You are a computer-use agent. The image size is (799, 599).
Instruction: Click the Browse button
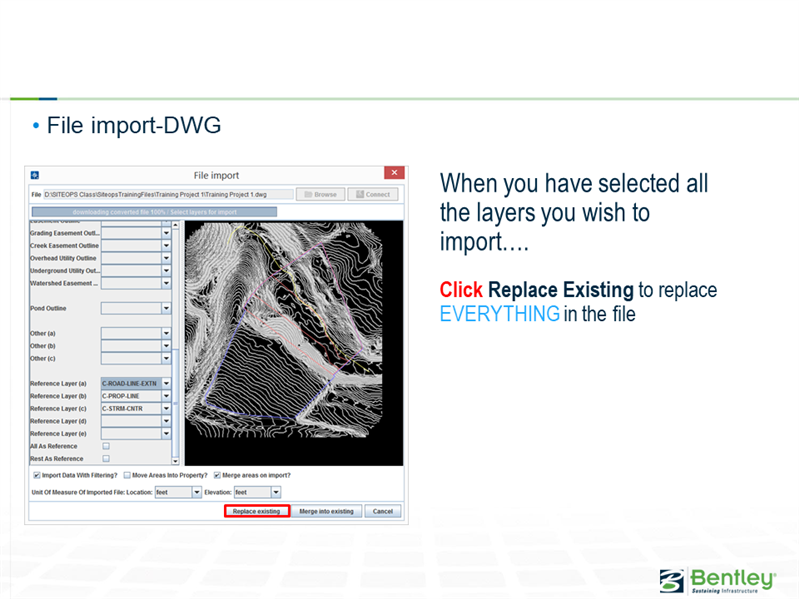point(321,195)
